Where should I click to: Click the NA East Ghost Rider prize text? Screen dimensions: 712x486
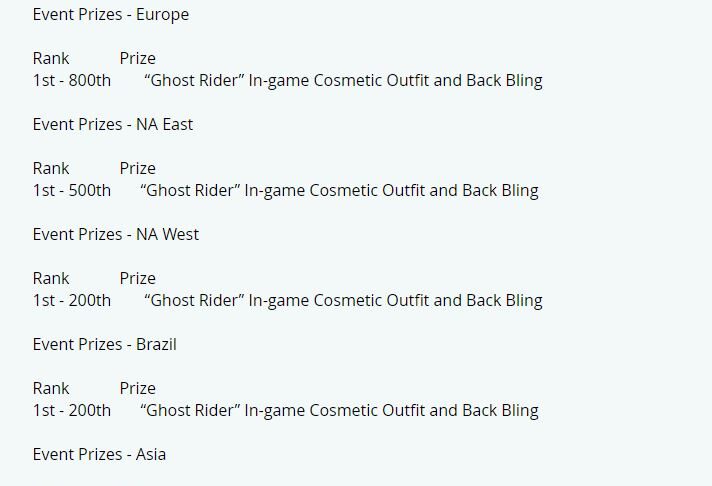pyautogui.click(x=339, y=190)
